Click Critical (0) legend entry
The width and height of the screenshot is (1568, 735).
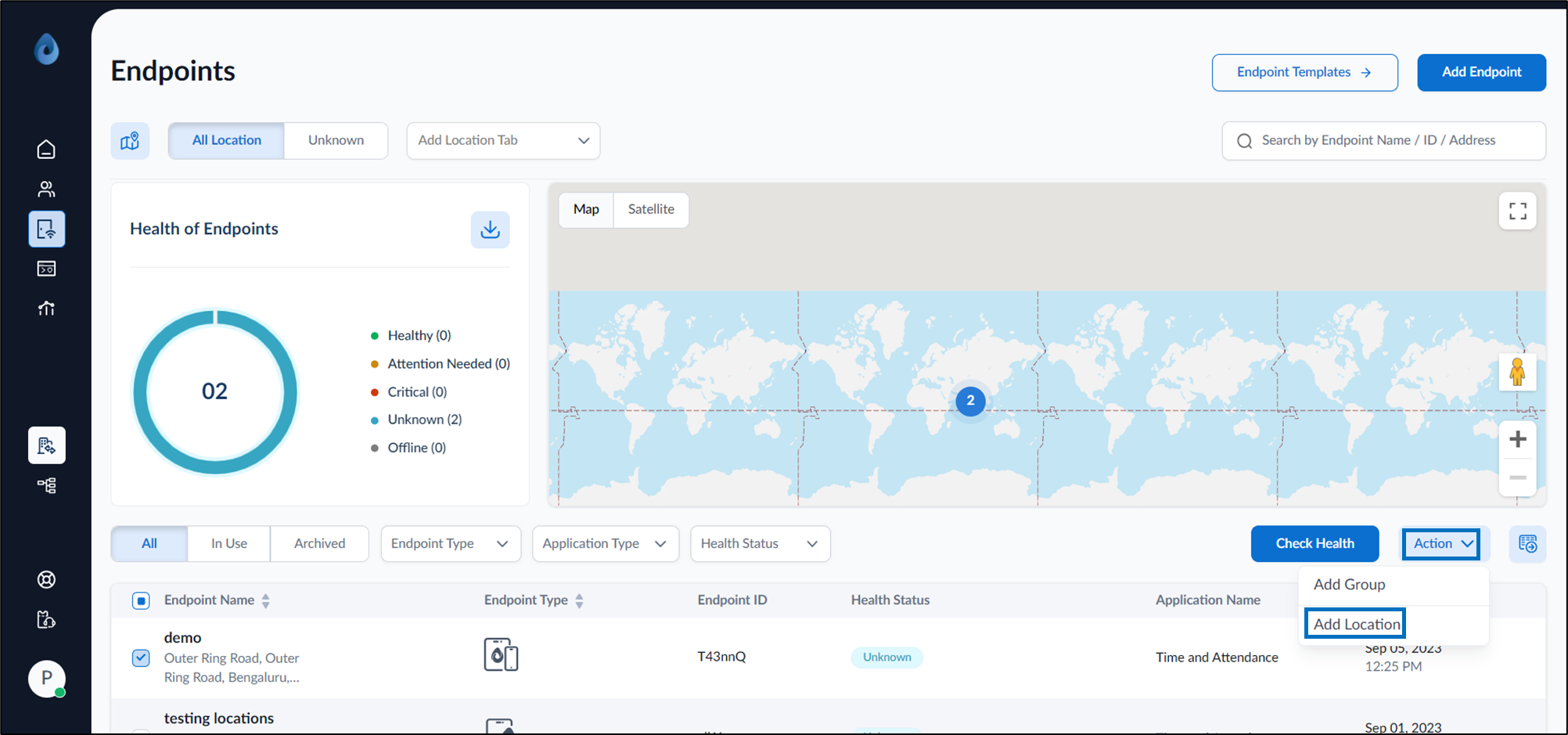pos(409,392)
